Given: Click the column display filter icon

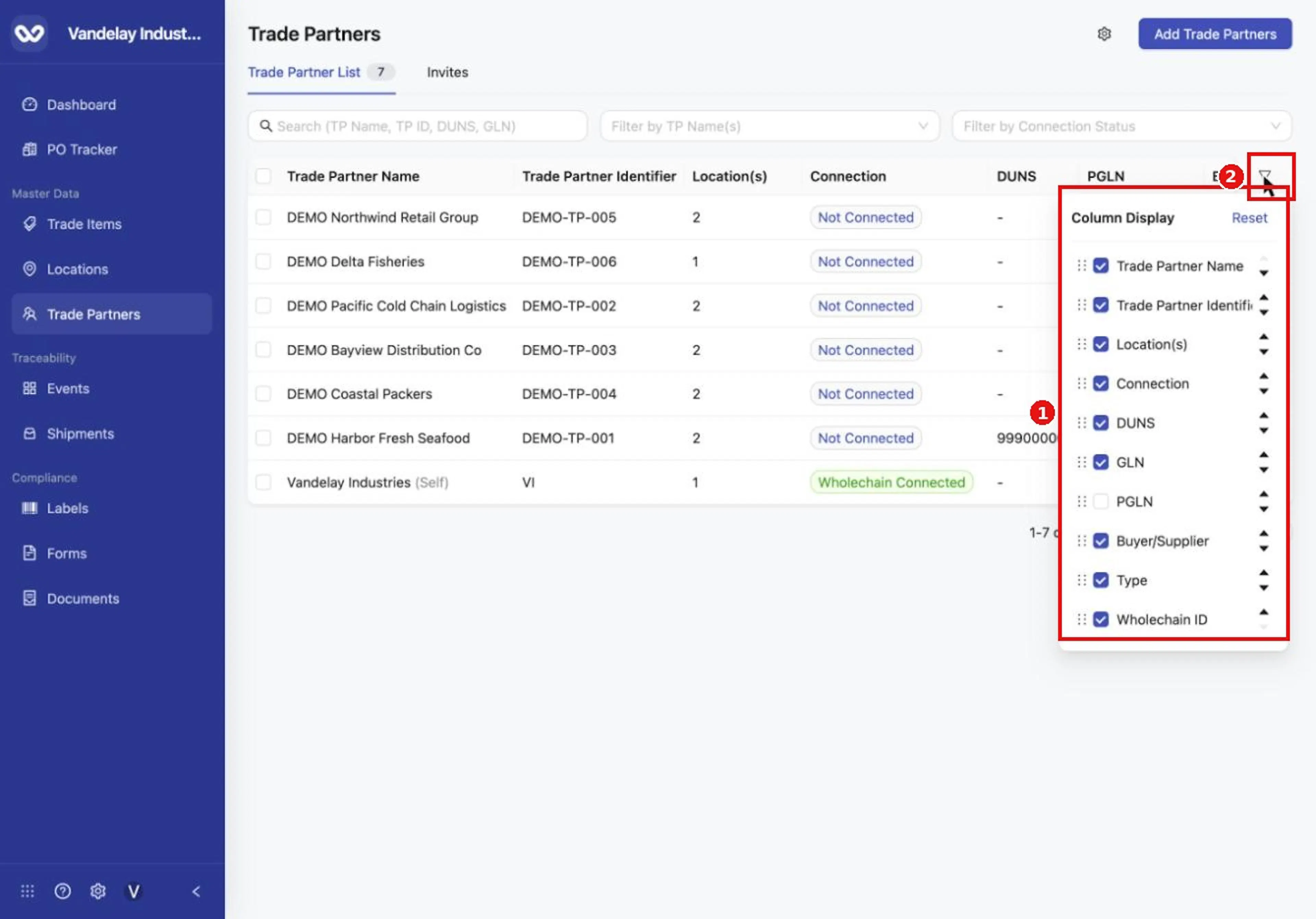Looking at the screenshot, I should (x=1264, y=175).
